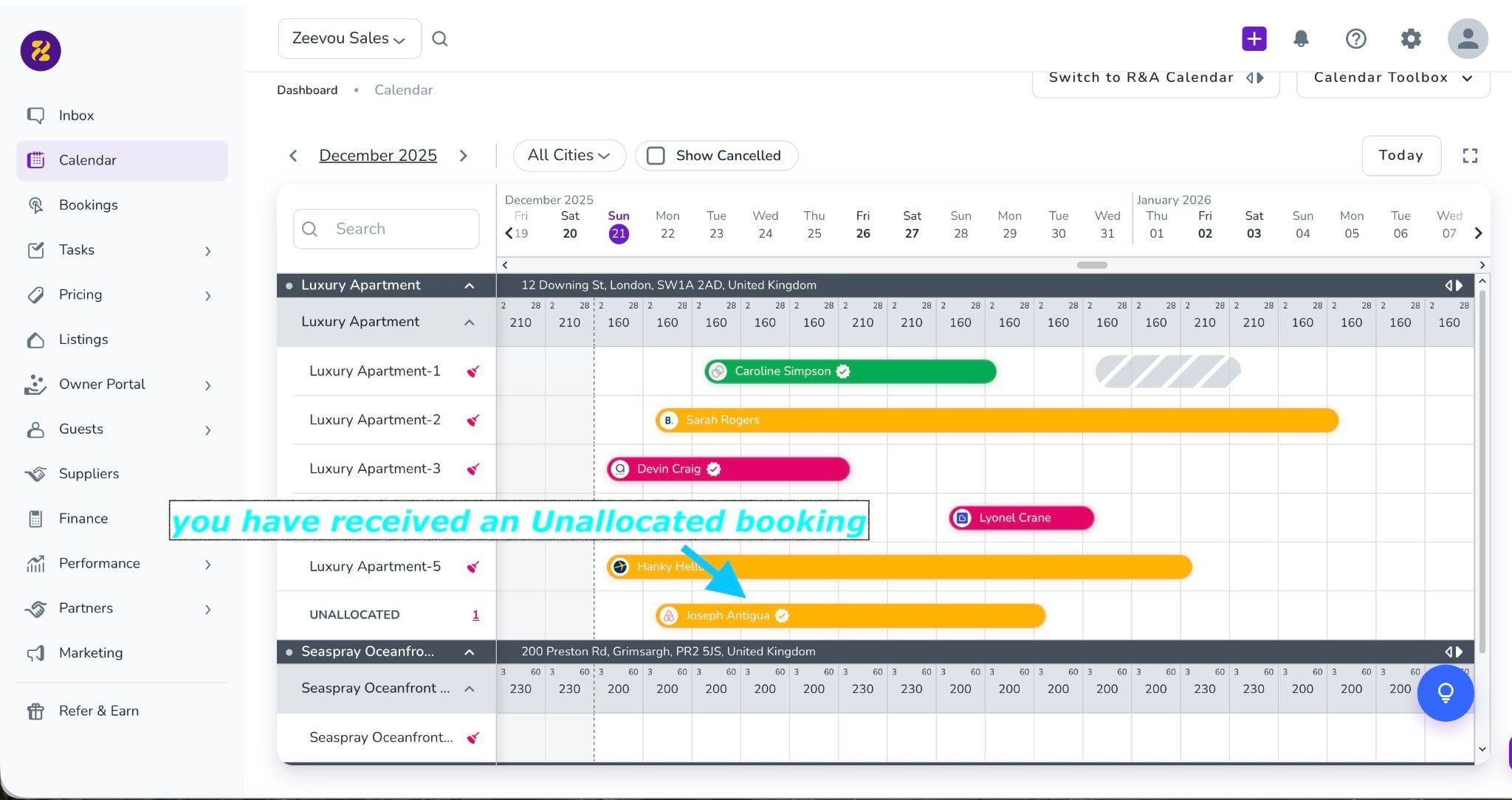Open Inbox in the sidebar
The image size is (1512, 800).
pyautogui.click(x=76, y=116)
